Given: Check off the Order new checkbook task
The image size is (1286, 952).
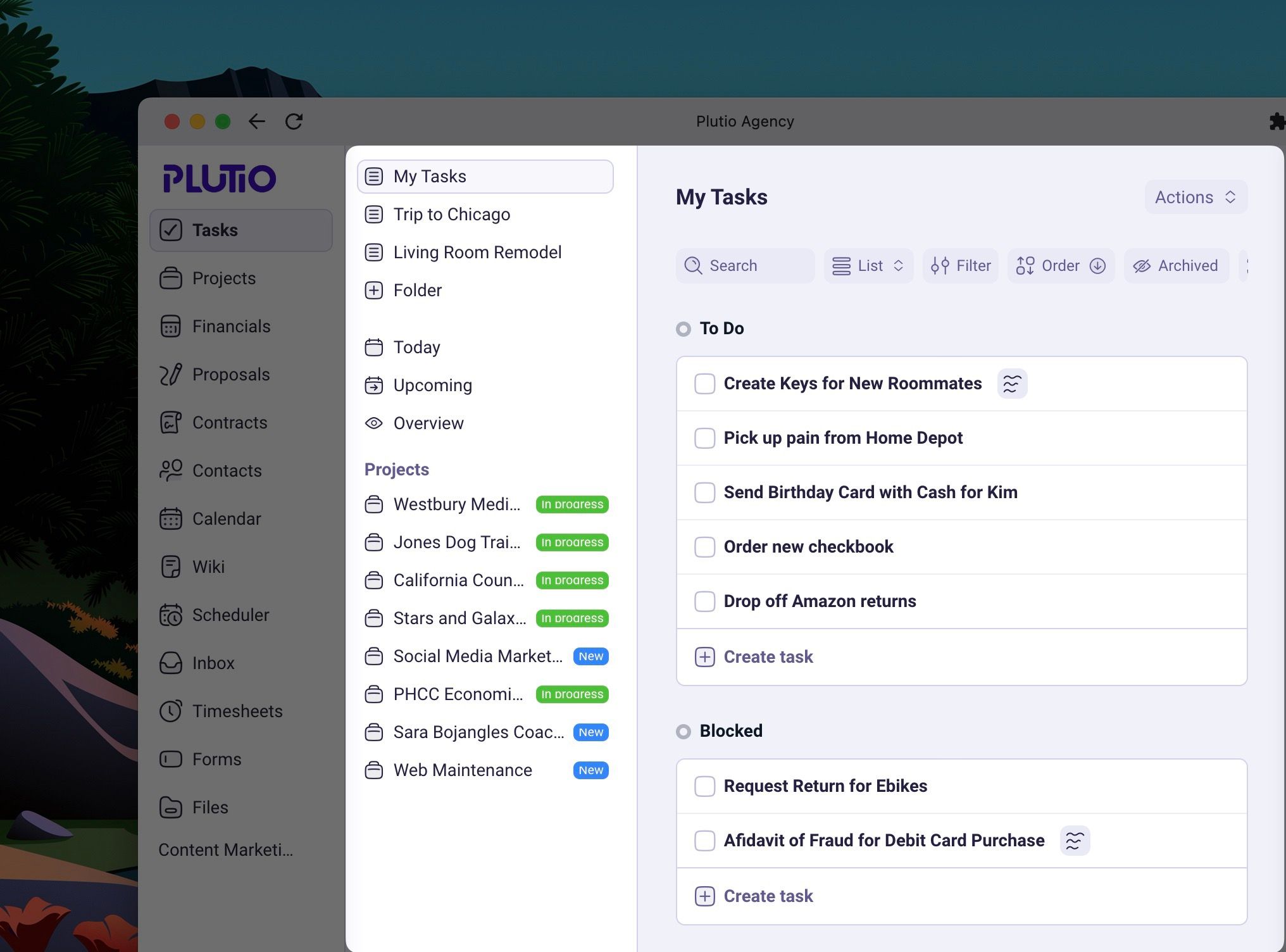Looking at the screenshot, I should pyautogui.click(x=704, y=547).
